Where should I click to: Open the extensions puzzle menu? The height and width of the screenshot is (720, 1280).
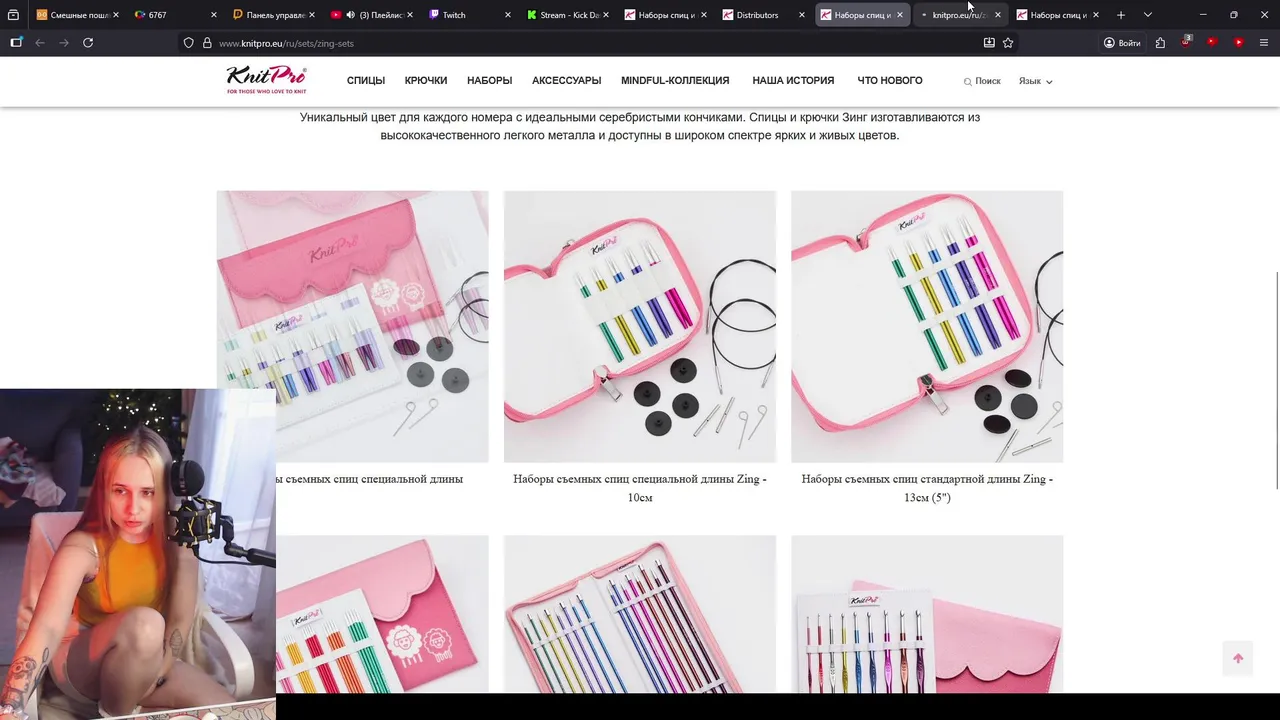coord(1160,43)
